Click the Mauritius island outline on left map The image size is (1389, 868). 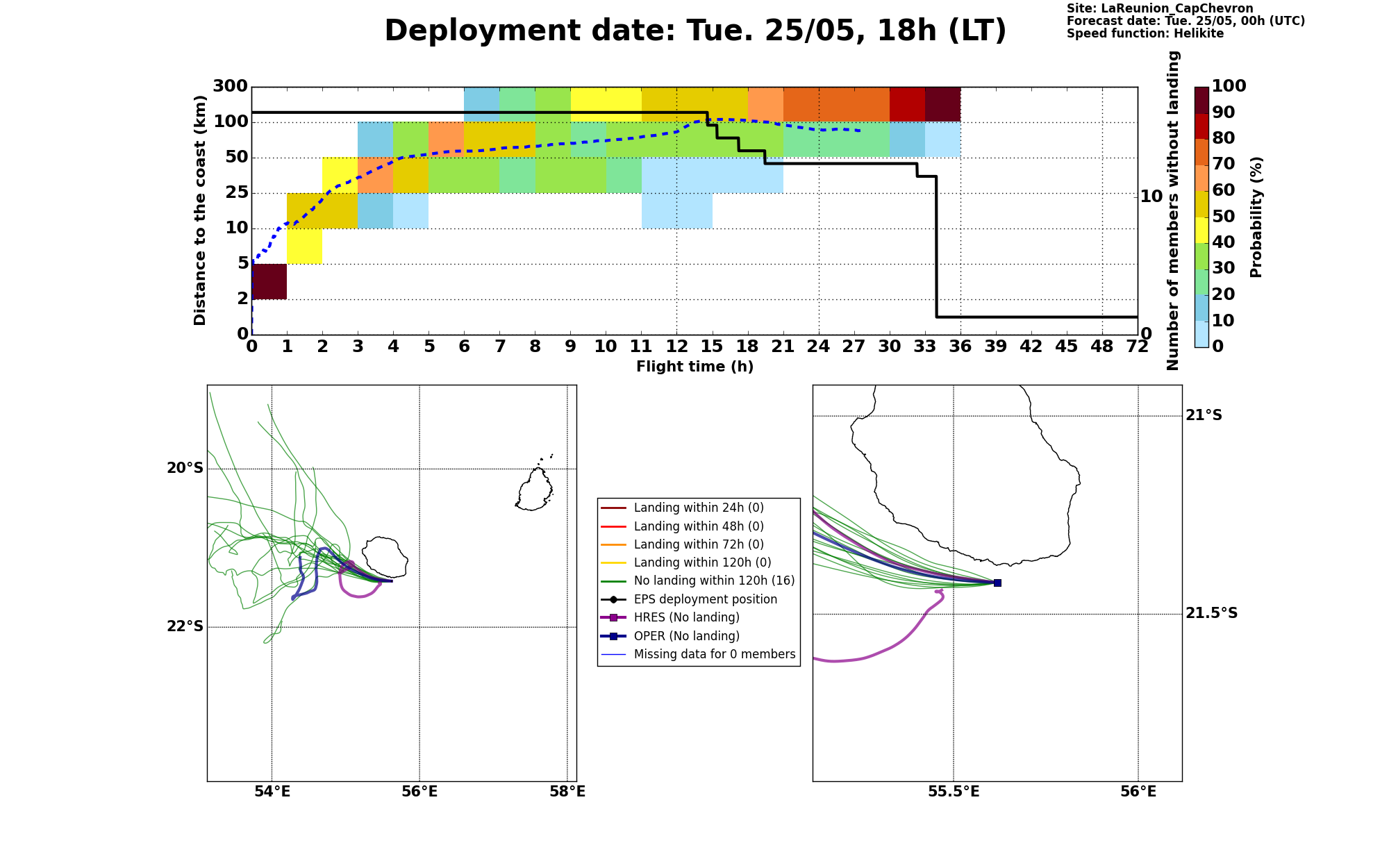click(x=535, y=489)
